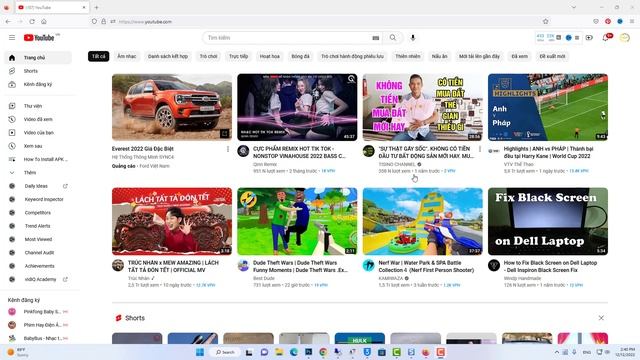Open Microsoft Edge from the taskbar
Viewport: 640px width, 360px height.
[293, 352]
